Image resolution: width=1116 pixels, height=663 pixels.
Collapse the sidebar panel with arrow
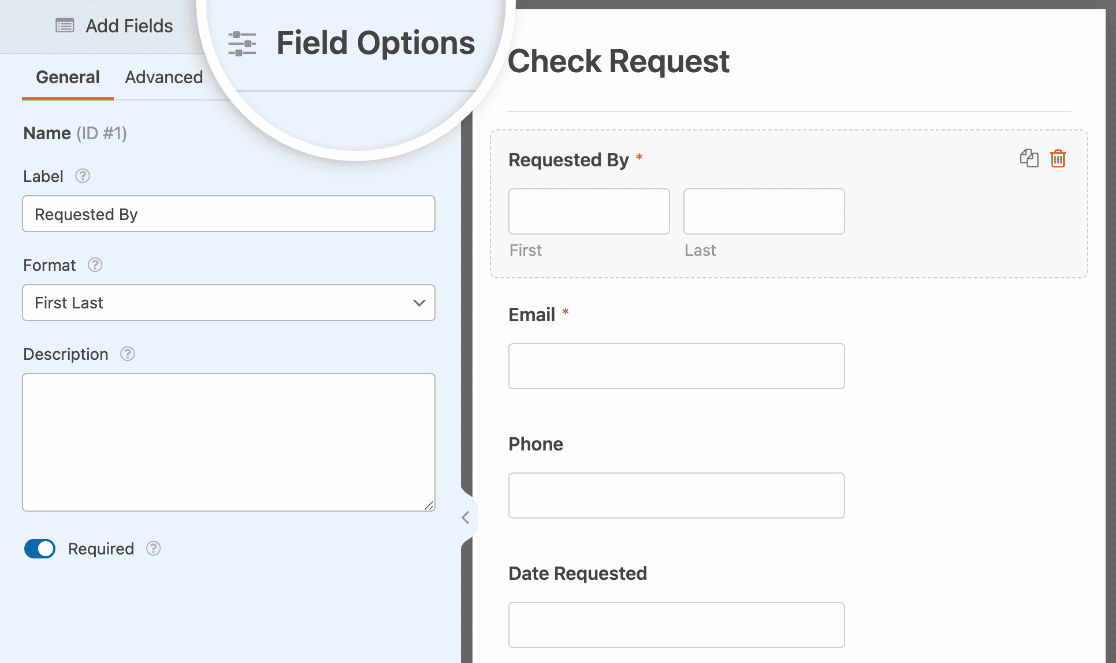465,517
